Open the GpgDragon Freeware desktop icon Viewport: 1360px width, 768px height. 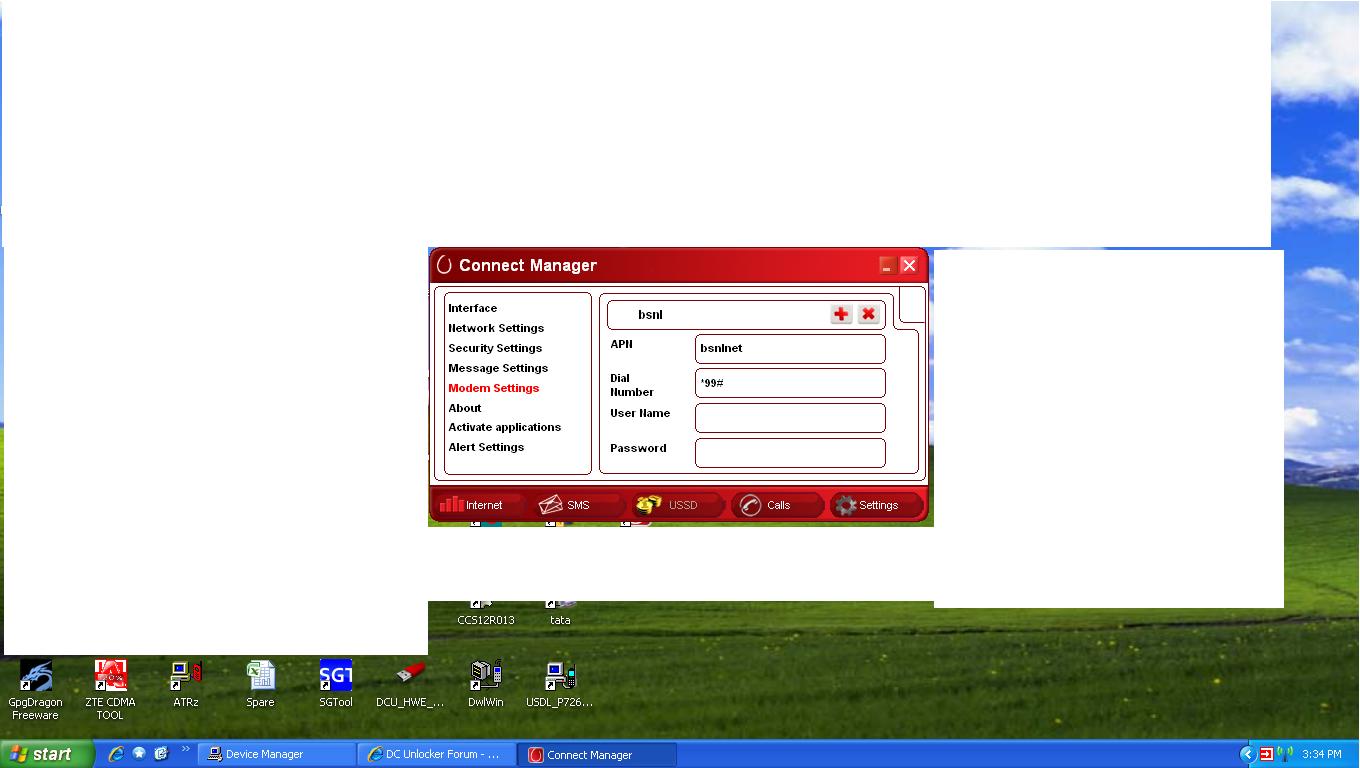pyautogui.click(x=36, y=677)
